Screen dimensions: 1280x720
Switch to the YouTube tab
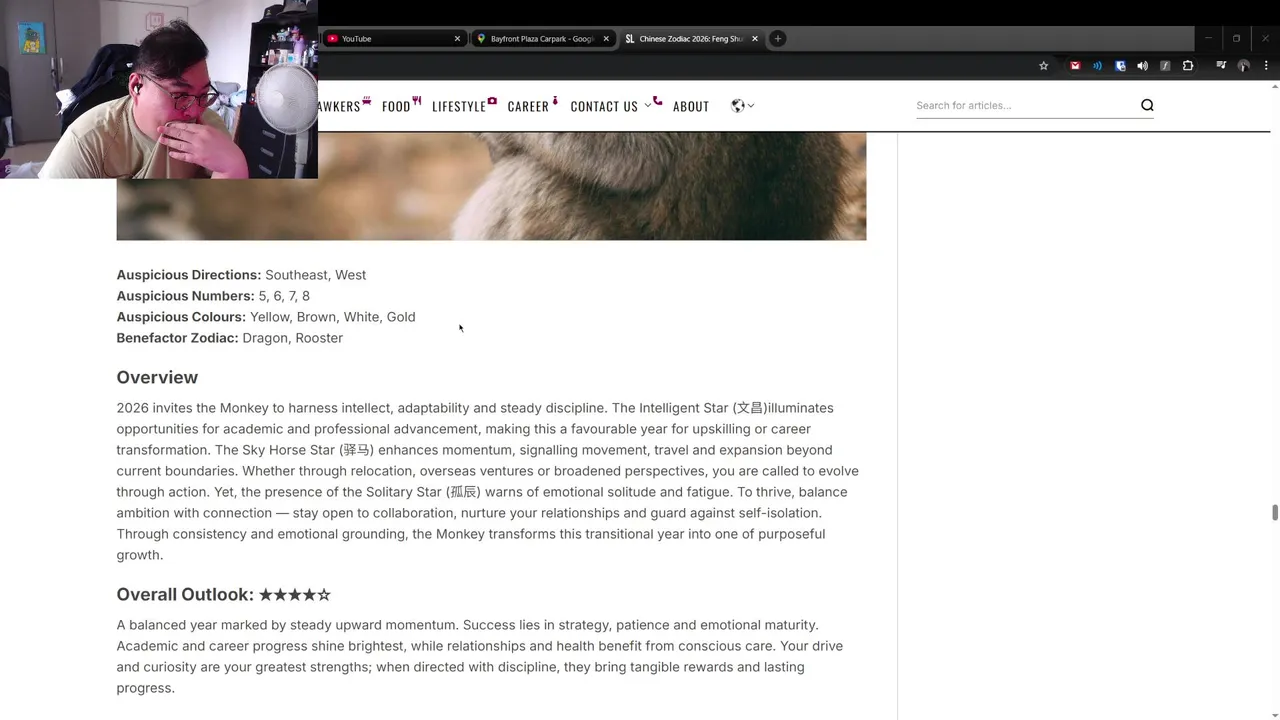pos(394,39)
